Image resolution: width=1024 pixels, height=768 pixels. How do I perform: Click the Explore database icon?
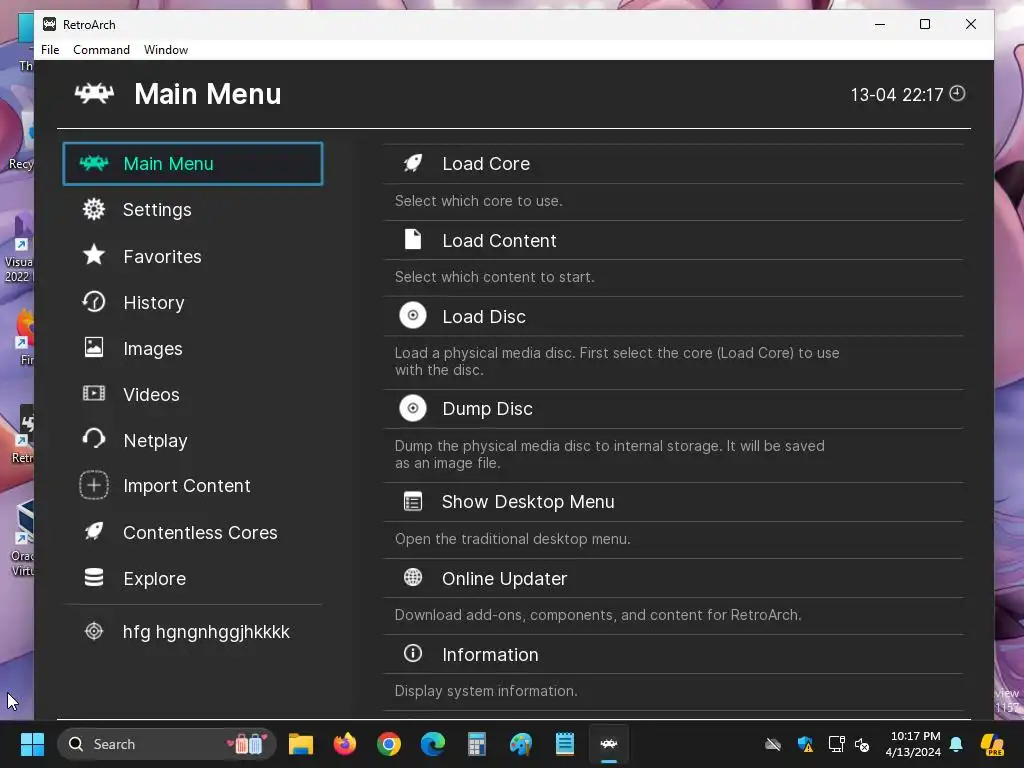tap(94, 577)
